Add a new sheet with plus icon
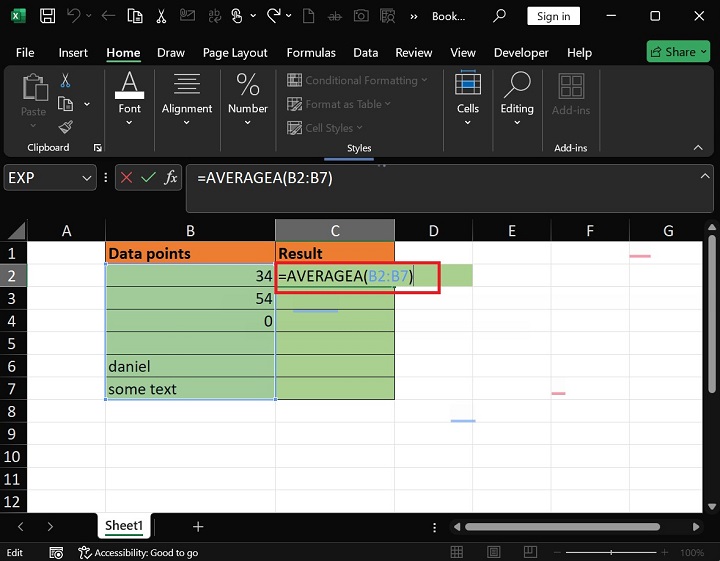Screen dimensions: 720x561 (x=198, y=526)
